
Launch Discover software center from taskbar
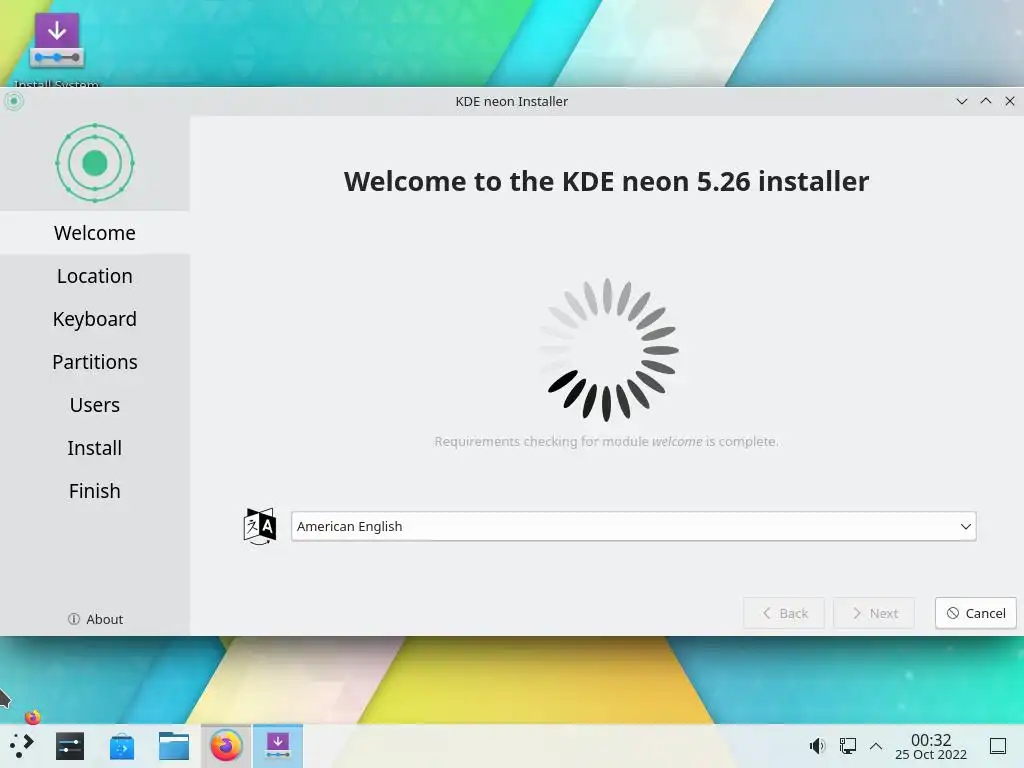(121, 746)
